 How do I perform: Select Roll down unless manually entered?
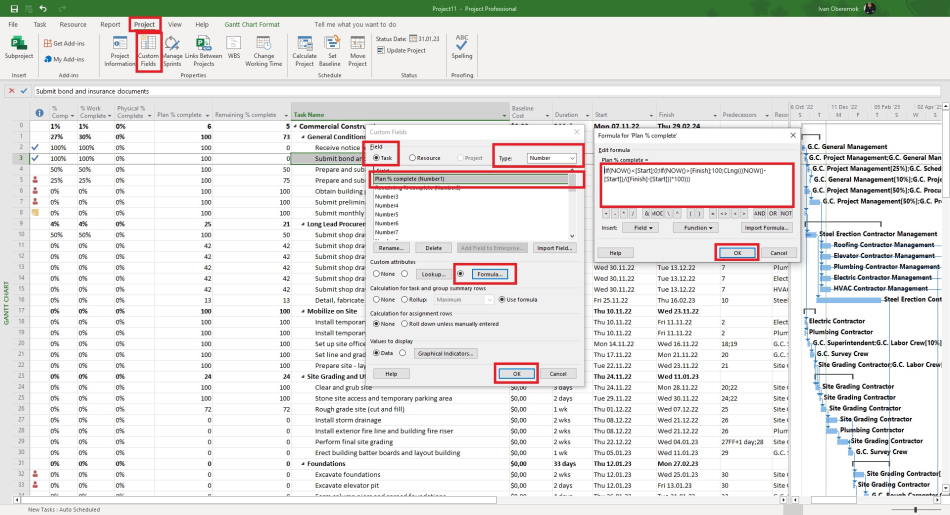(x=404, y=324)
